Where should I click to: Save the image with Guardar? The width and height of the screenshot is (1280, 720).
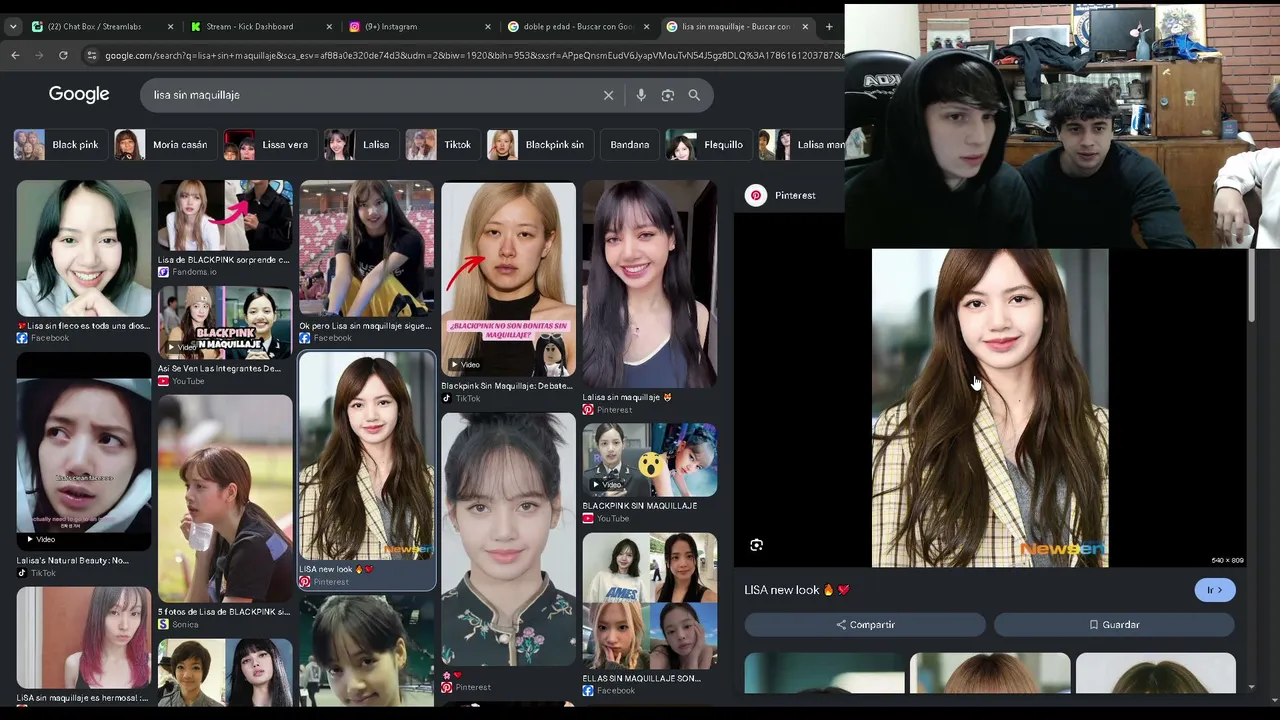click(1114, 625)
